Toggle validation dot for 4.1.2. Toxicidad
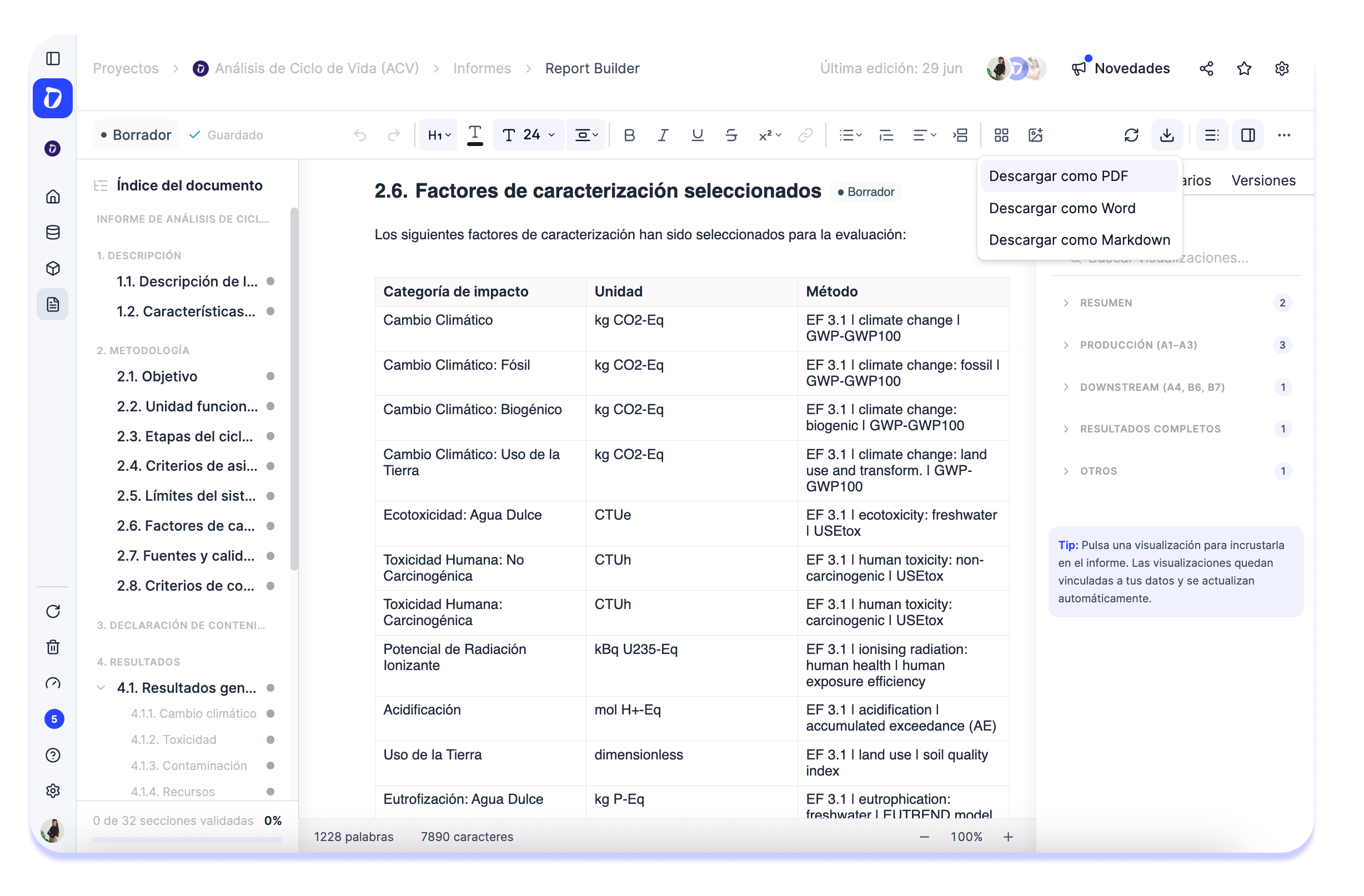This screenshot has width=1364, height=896. [271, 740]
